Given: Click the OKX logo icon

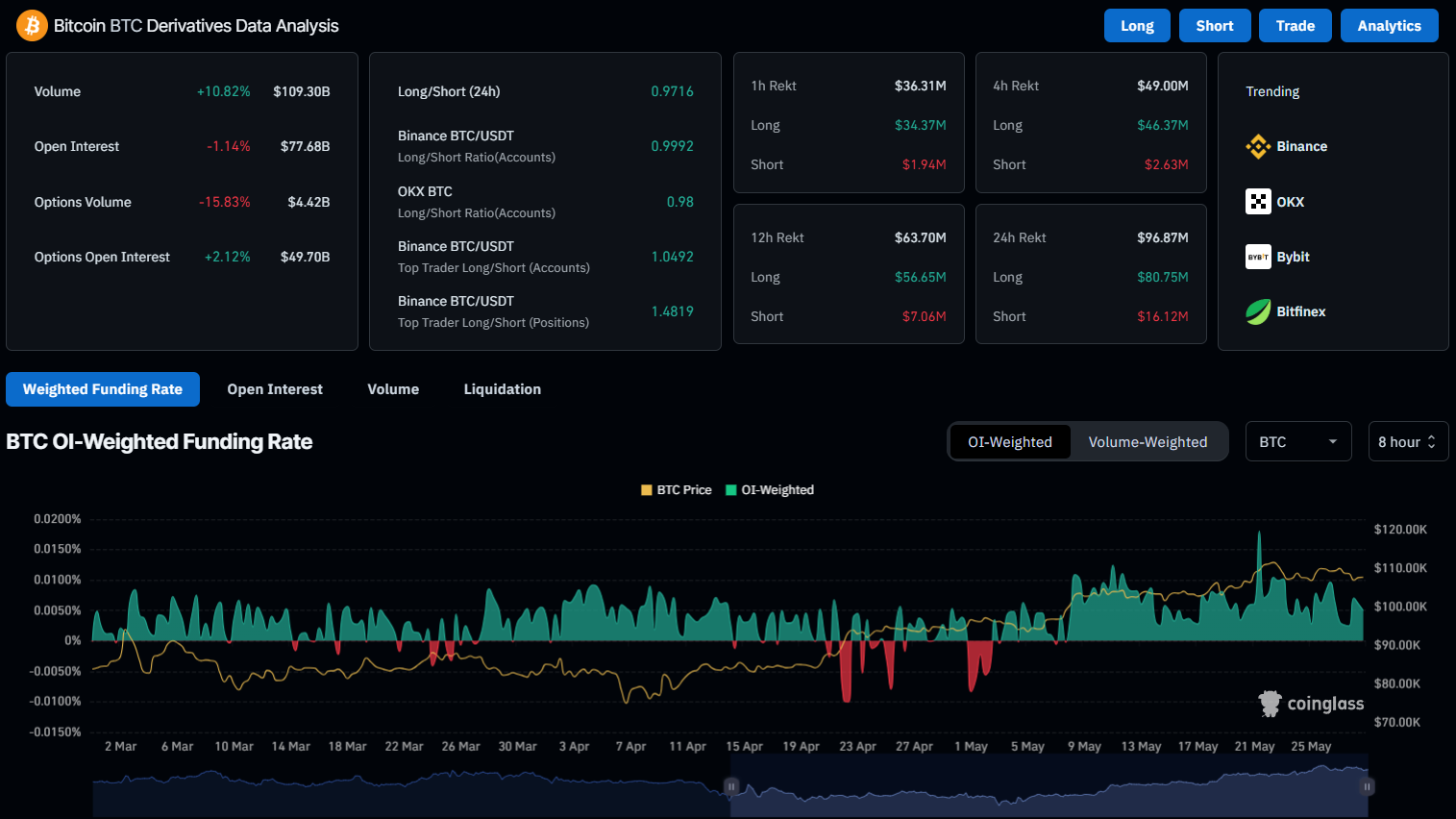Looking at the screenshot, I should pos(1258,202).
